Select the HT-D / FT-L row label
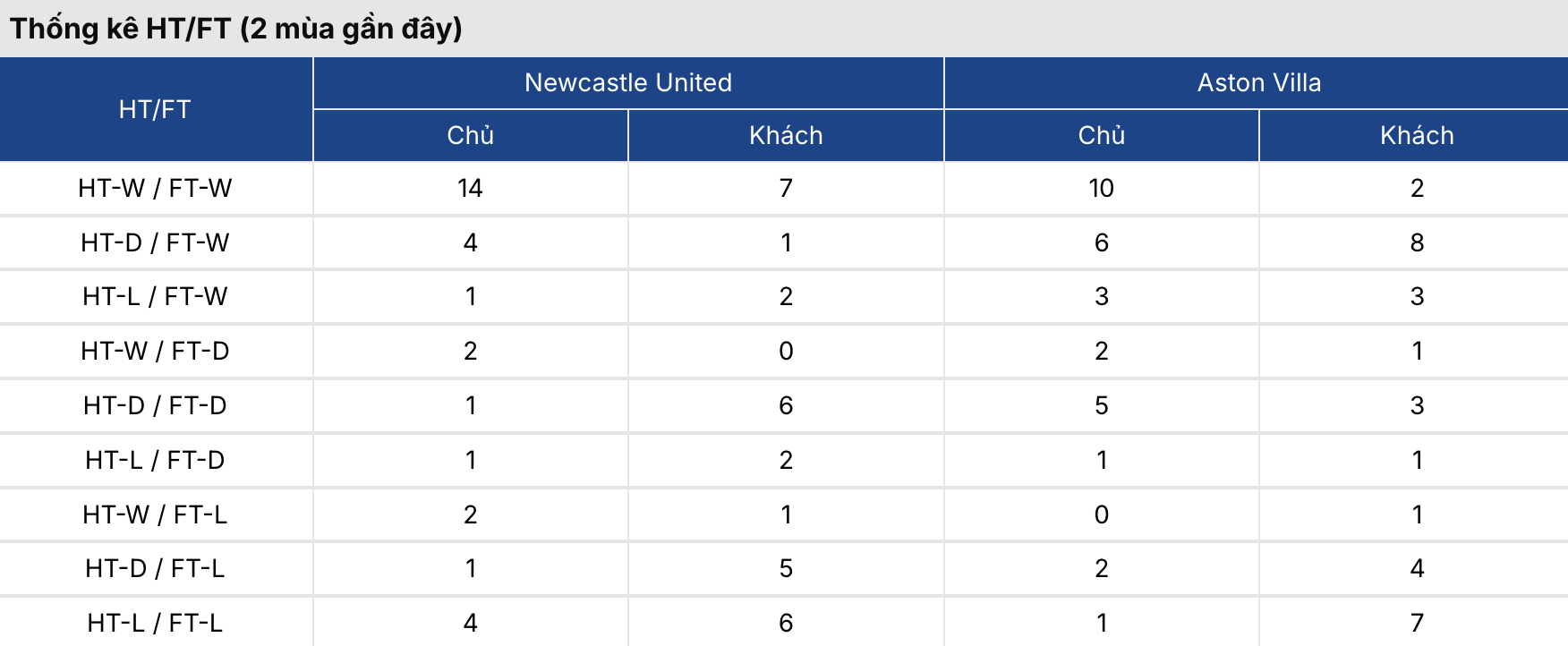The height and width of the screenshot is (646, 1568). (155, 568)
